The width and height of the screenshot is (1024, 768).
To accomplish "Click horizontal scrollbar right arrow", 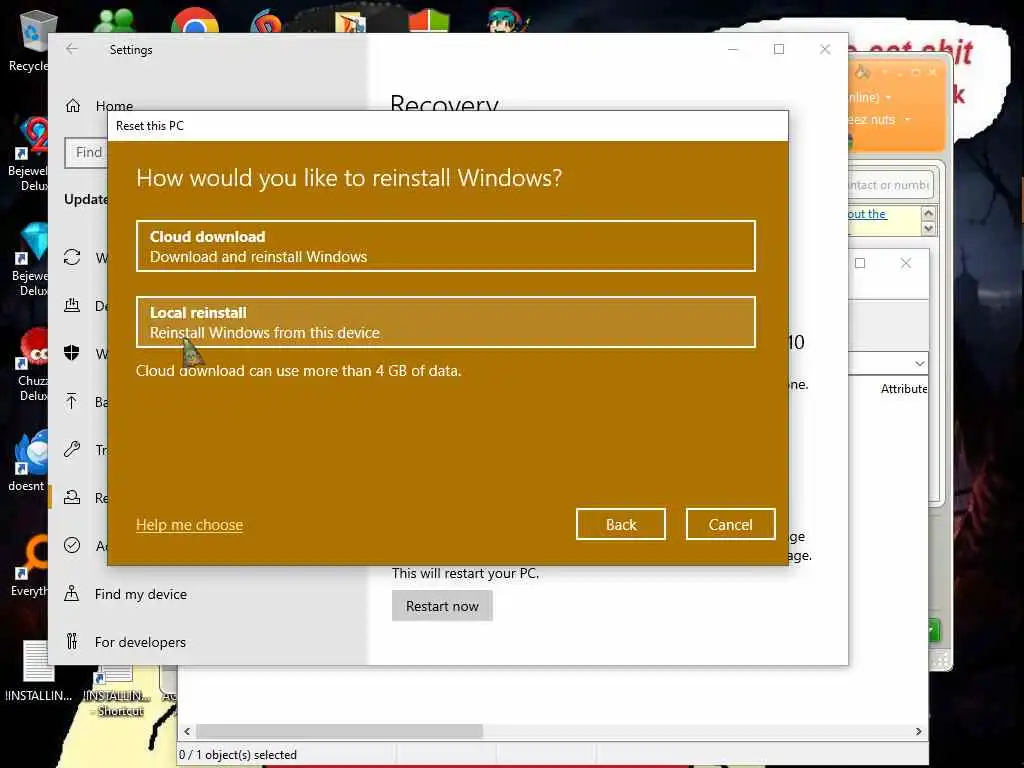I will click(x=918, y=731).
